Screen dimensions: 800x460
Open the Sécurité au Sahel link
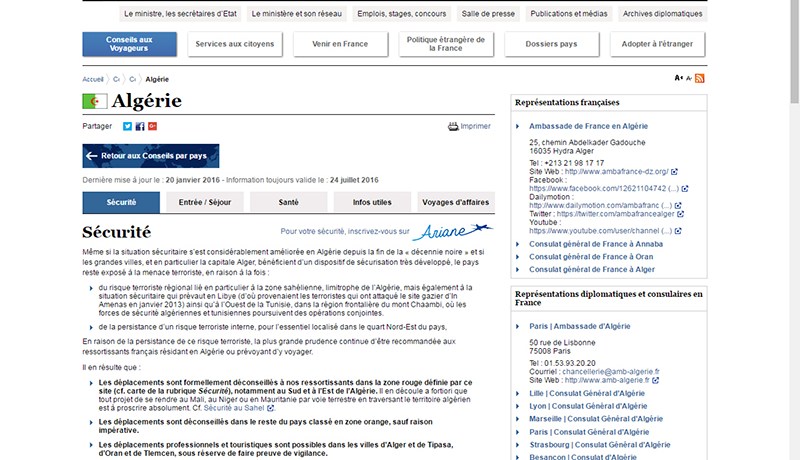point(234,408)
